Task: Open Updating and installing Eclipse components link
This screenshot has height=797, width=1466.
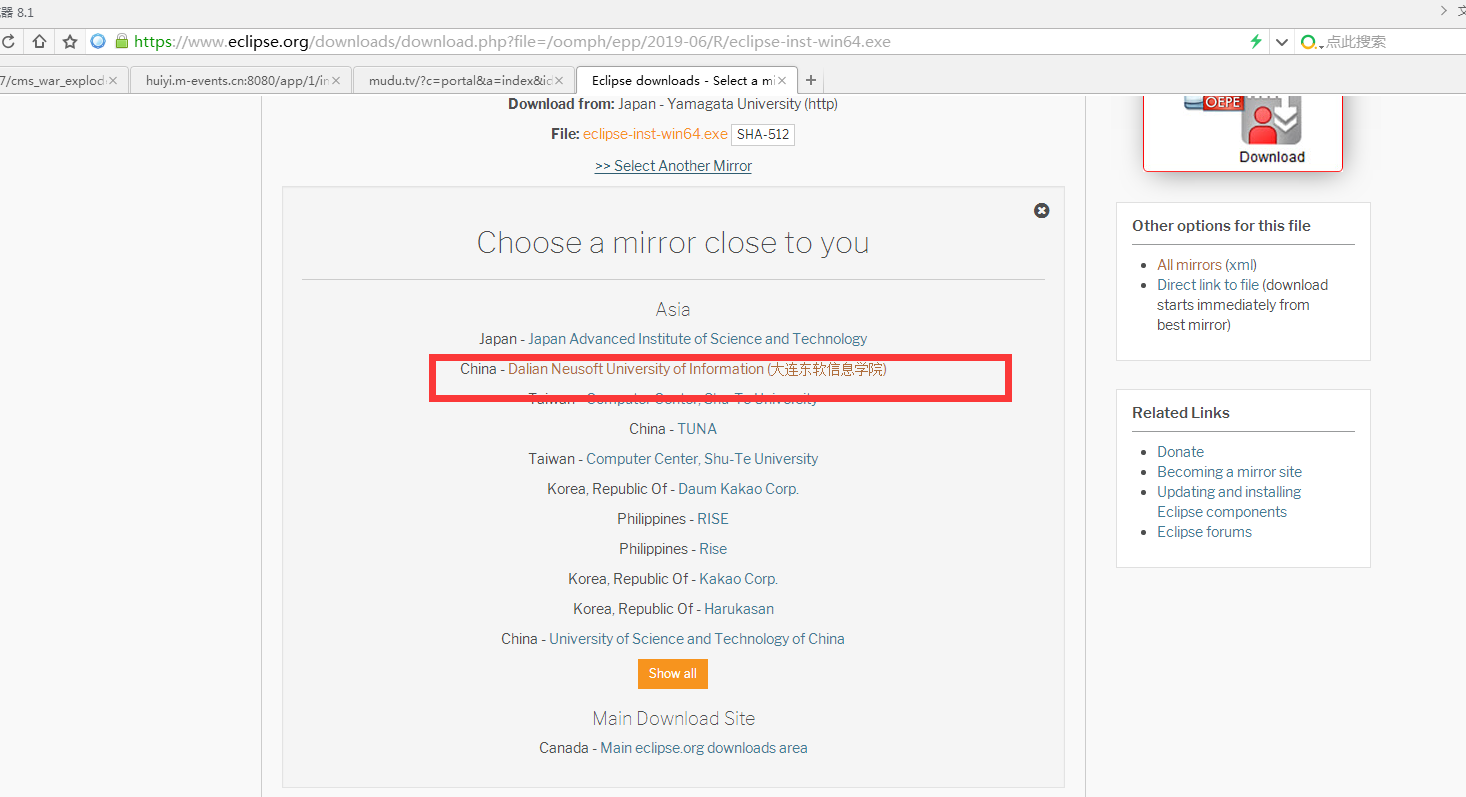Action: (x=1229, y=502)
